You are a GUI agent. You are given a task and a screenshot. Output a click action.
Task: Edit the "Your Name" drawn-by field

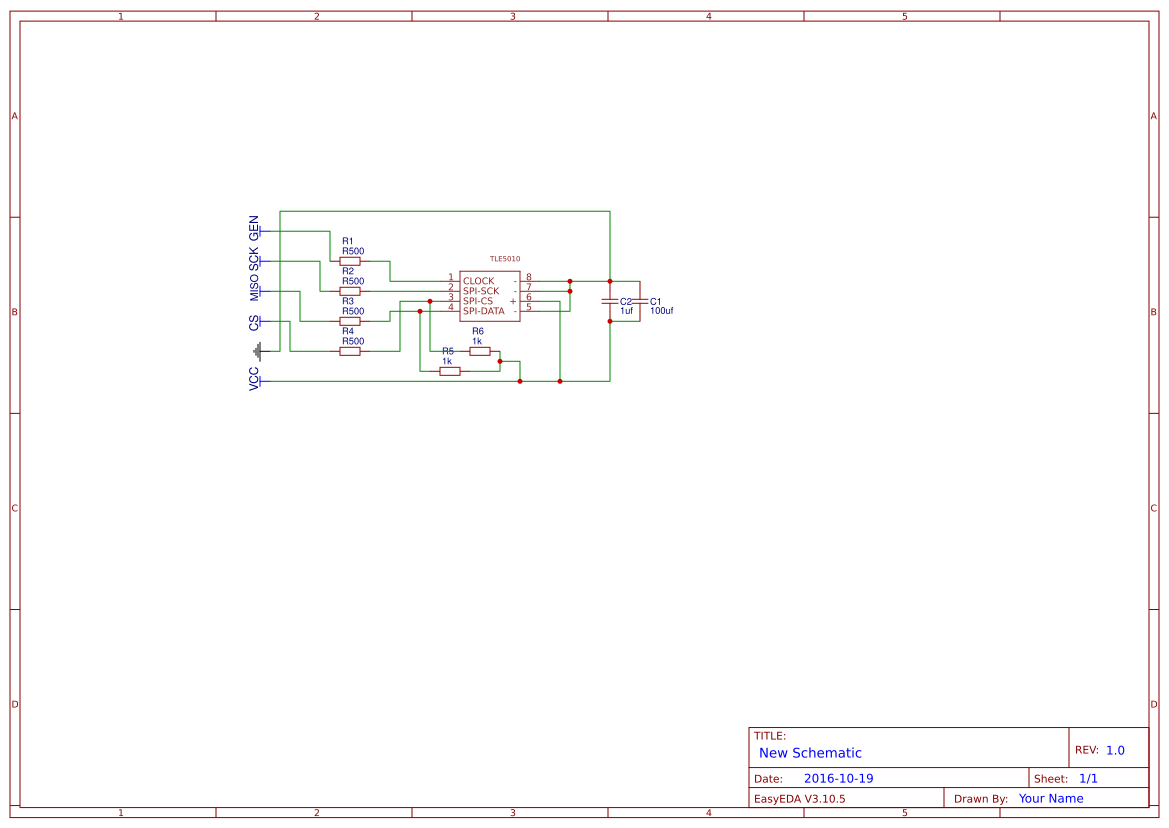coord(1051,798)
